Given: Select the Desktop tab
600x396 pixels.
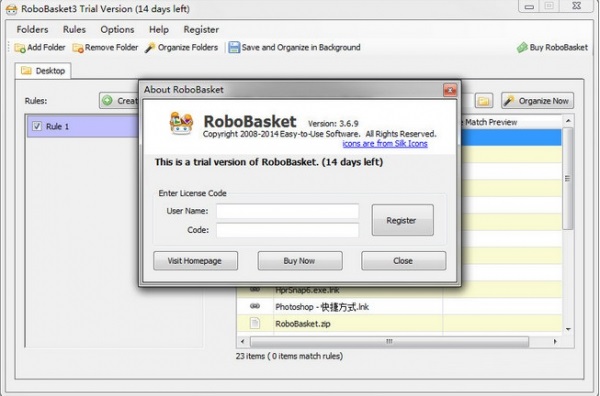Looking at the screenshot, I should coord(43,71).
